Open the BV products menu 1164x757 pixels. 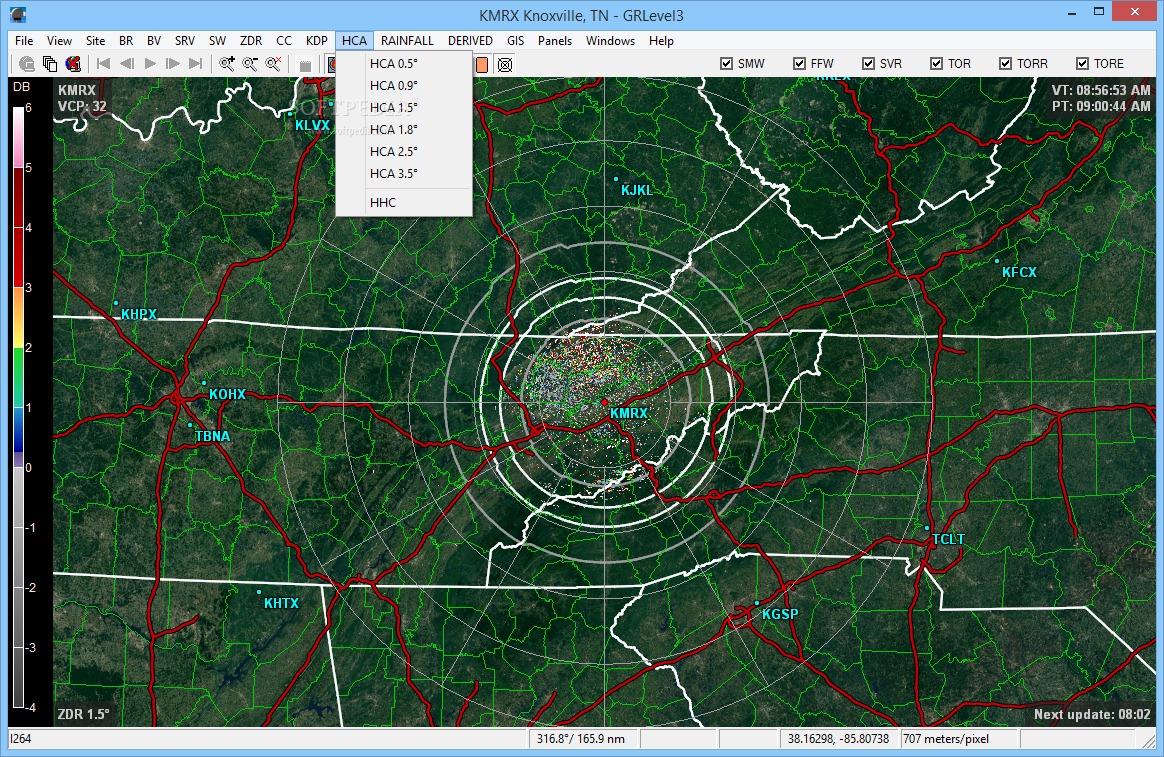(154, 41)
